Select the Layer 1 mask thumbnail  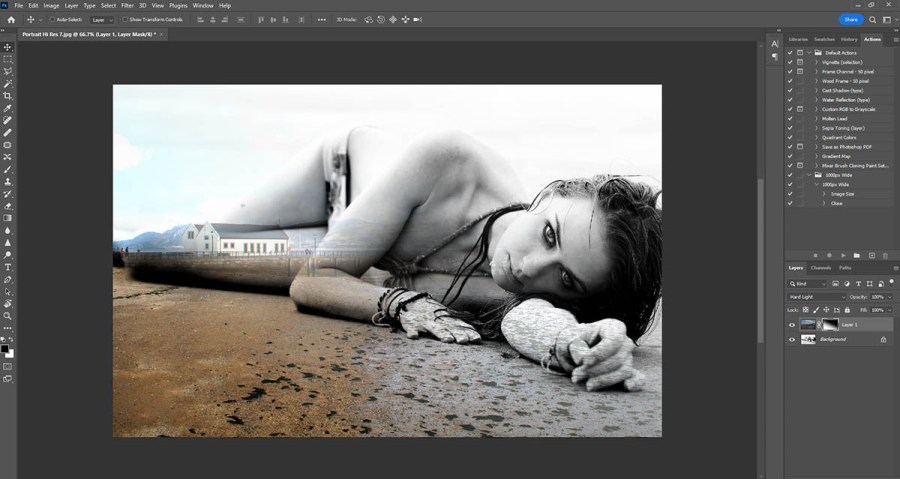831,325
